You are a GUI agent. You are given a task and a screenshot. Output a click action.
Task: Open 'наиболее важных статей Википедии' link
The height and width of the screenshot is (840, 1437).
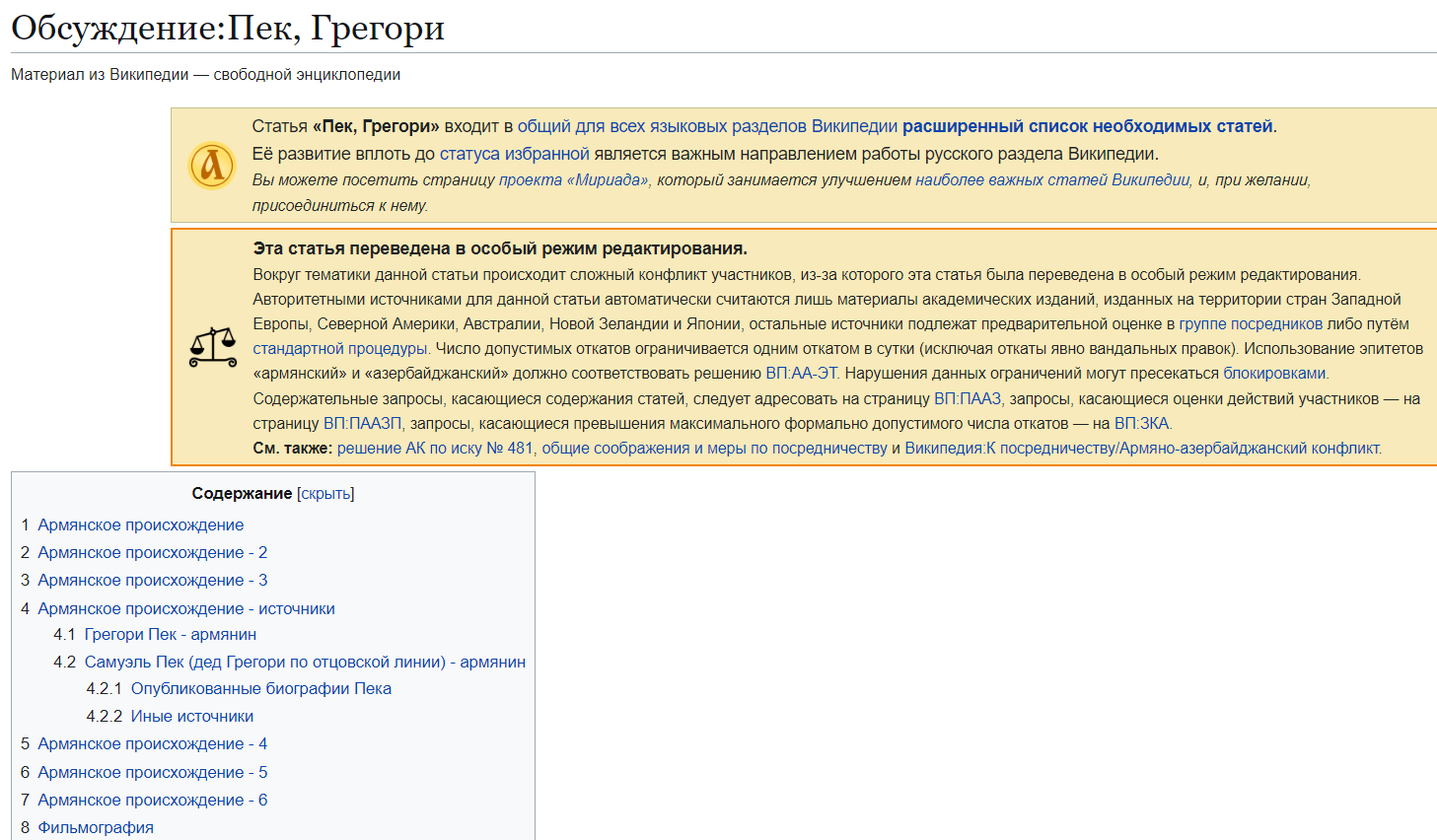pyautogui.click(x=1052, y=180)
